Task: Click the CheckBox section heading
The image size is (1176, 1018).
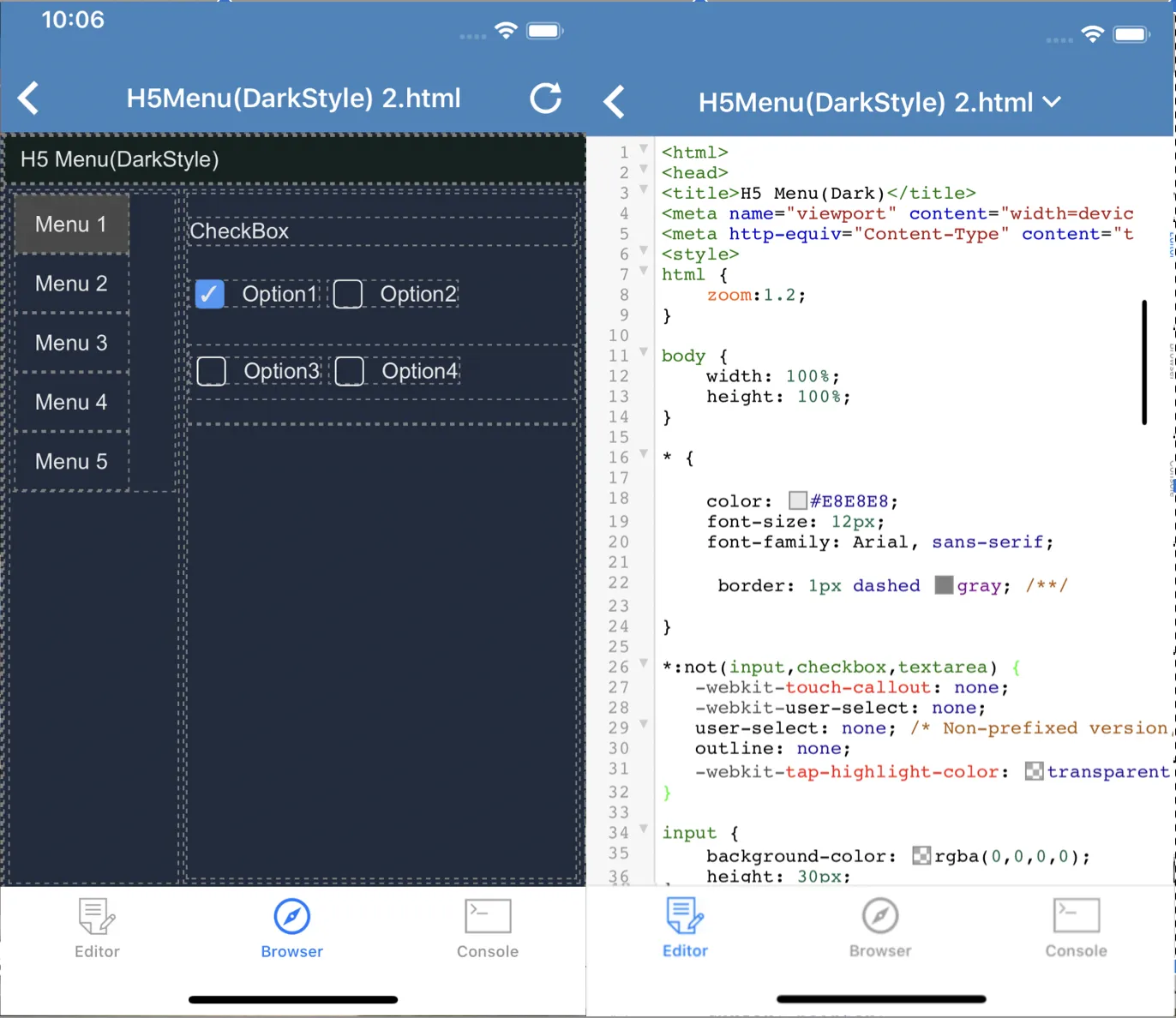Action: pos(239,231)
